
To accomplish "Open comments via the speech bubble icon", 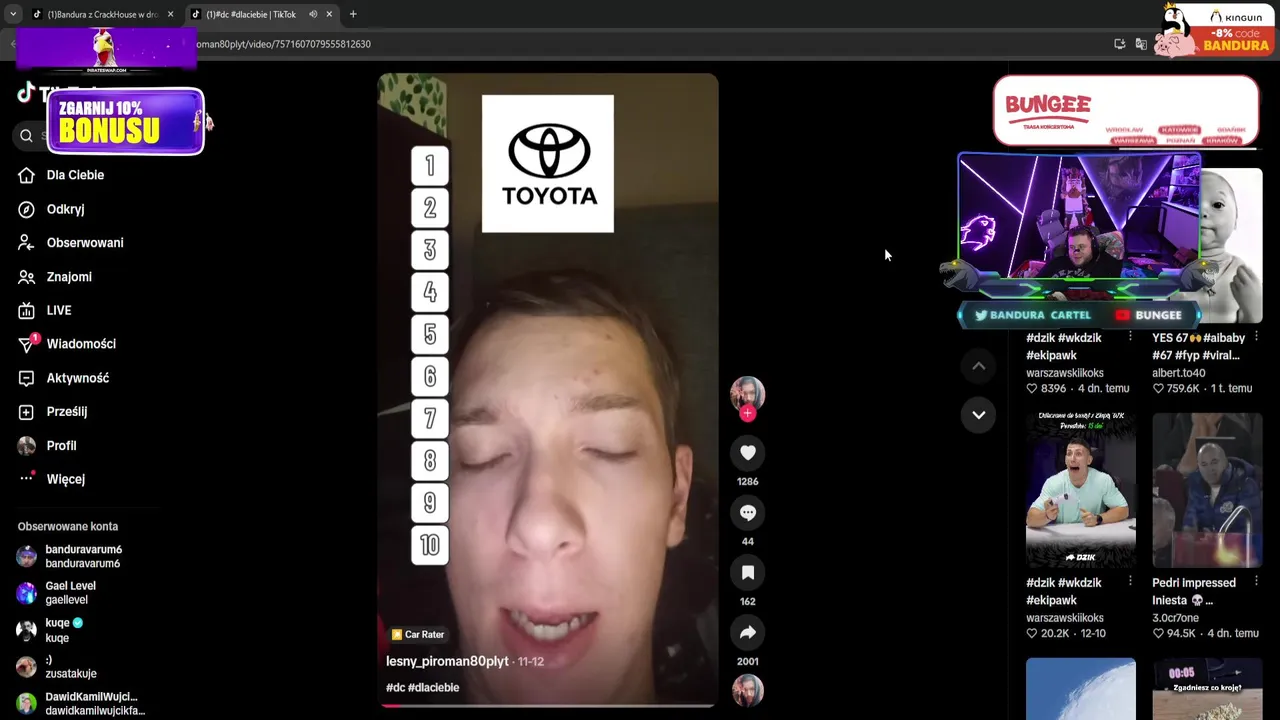I will pyautogui.click(x=747, y=513).
